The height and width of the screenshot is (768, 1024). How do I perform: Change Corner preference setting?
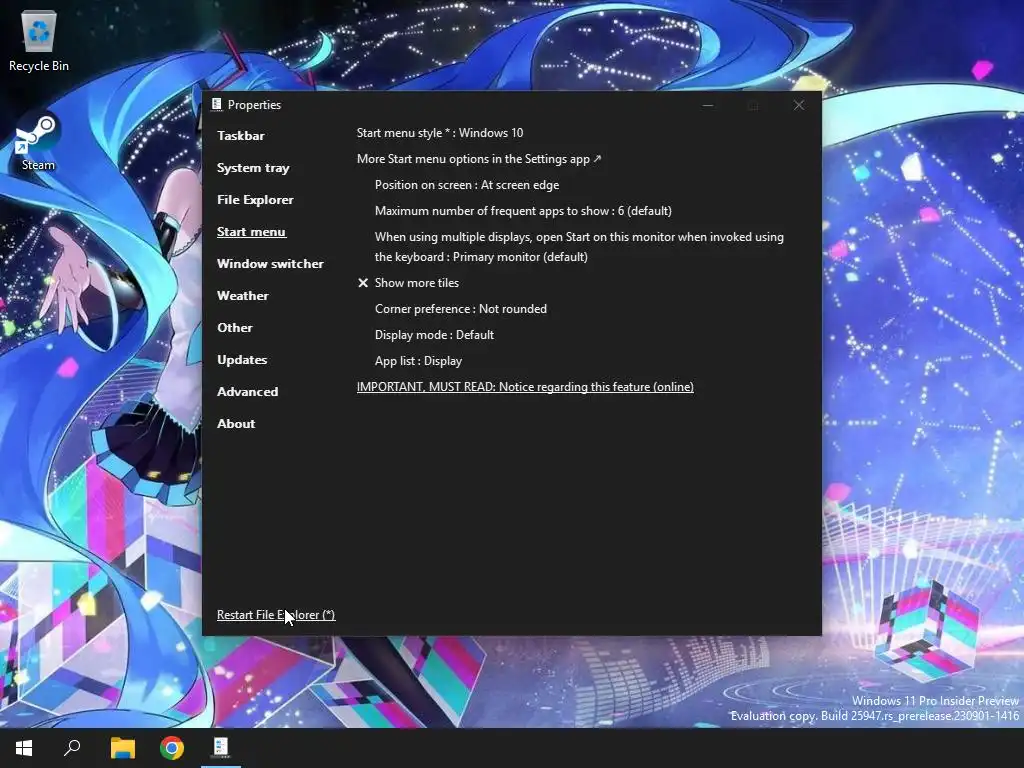click(x=461, y=309)
